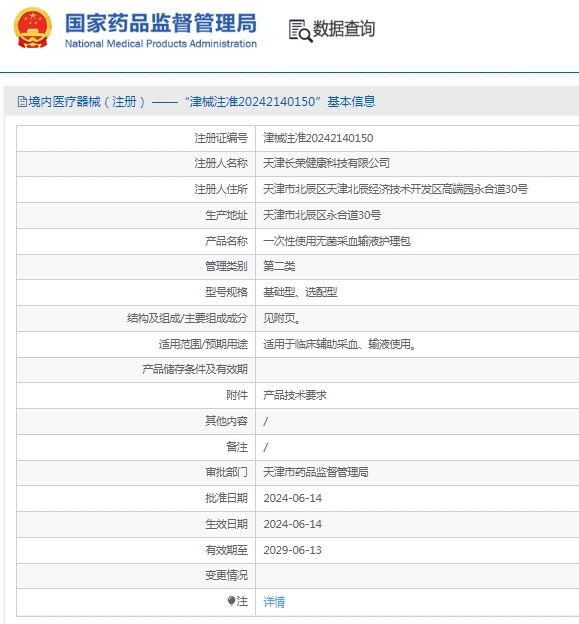
Task: Click the 产品名称 label
Action: pos(226,241)
